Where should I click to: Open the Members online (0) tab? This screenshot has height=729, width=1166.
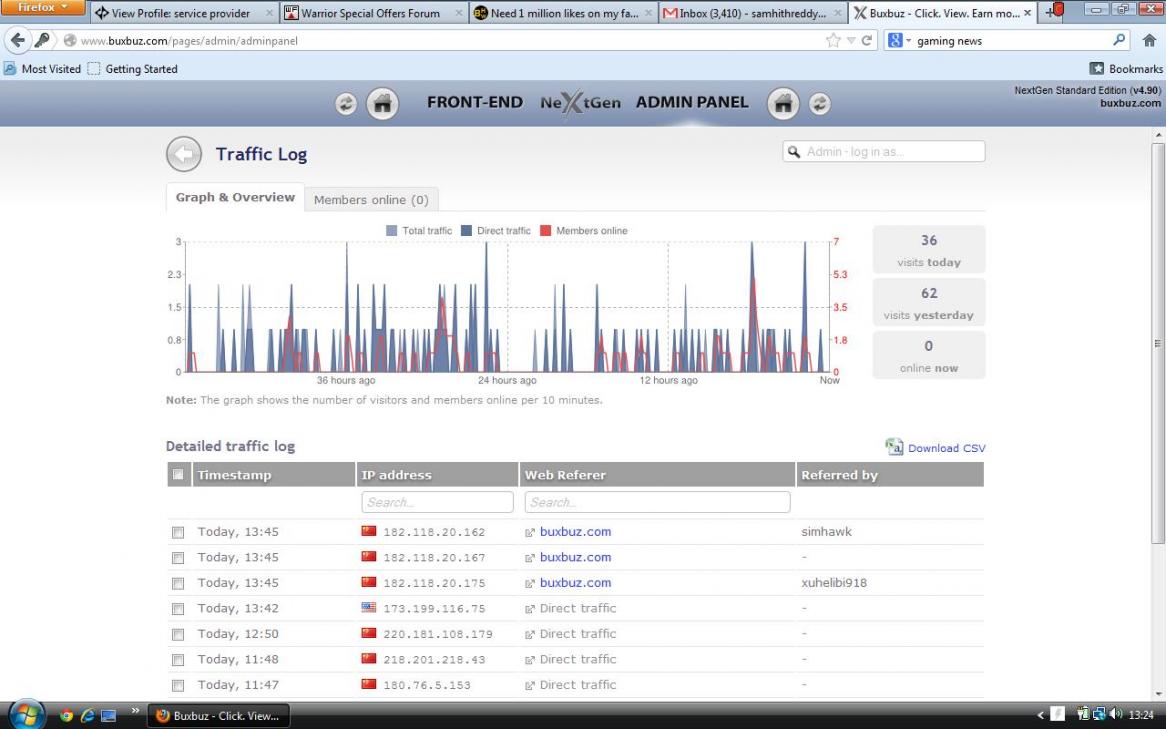click(x=371, y=199)
